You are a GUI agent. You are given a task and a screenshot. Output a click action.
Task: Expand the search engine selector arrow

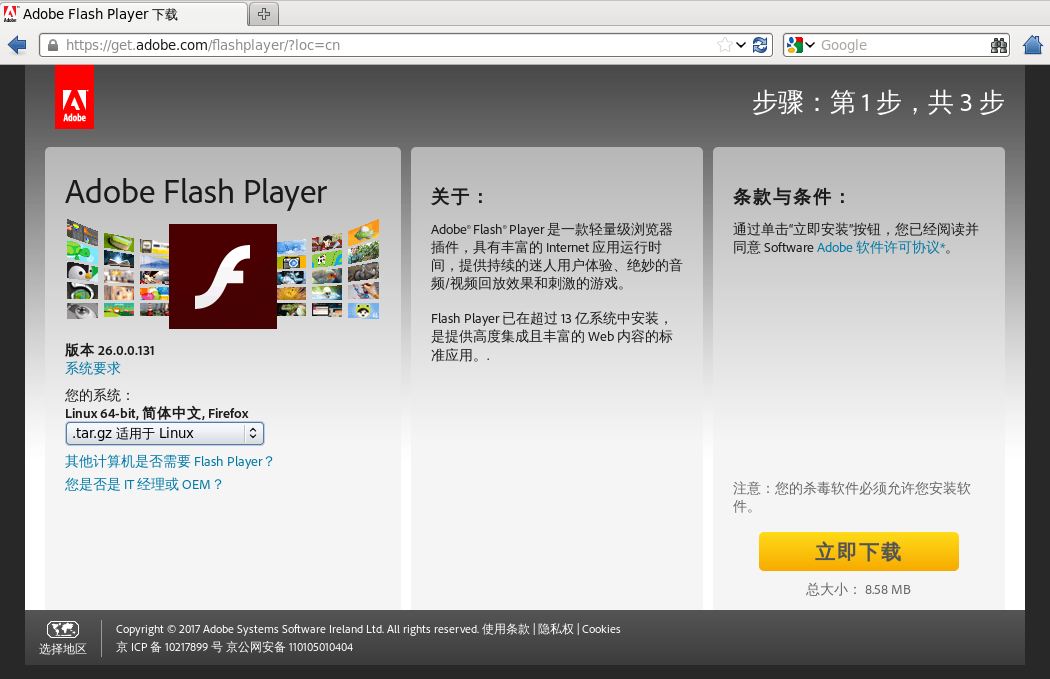point(810,45)
